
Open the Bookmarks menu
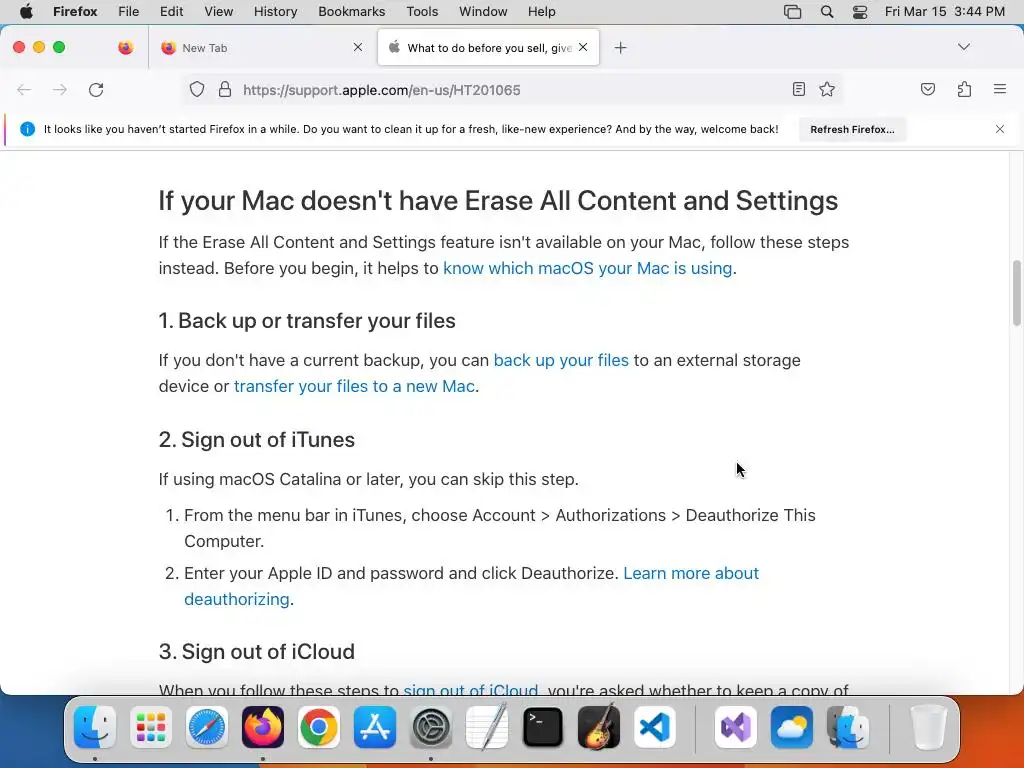[x=351, y=12]
